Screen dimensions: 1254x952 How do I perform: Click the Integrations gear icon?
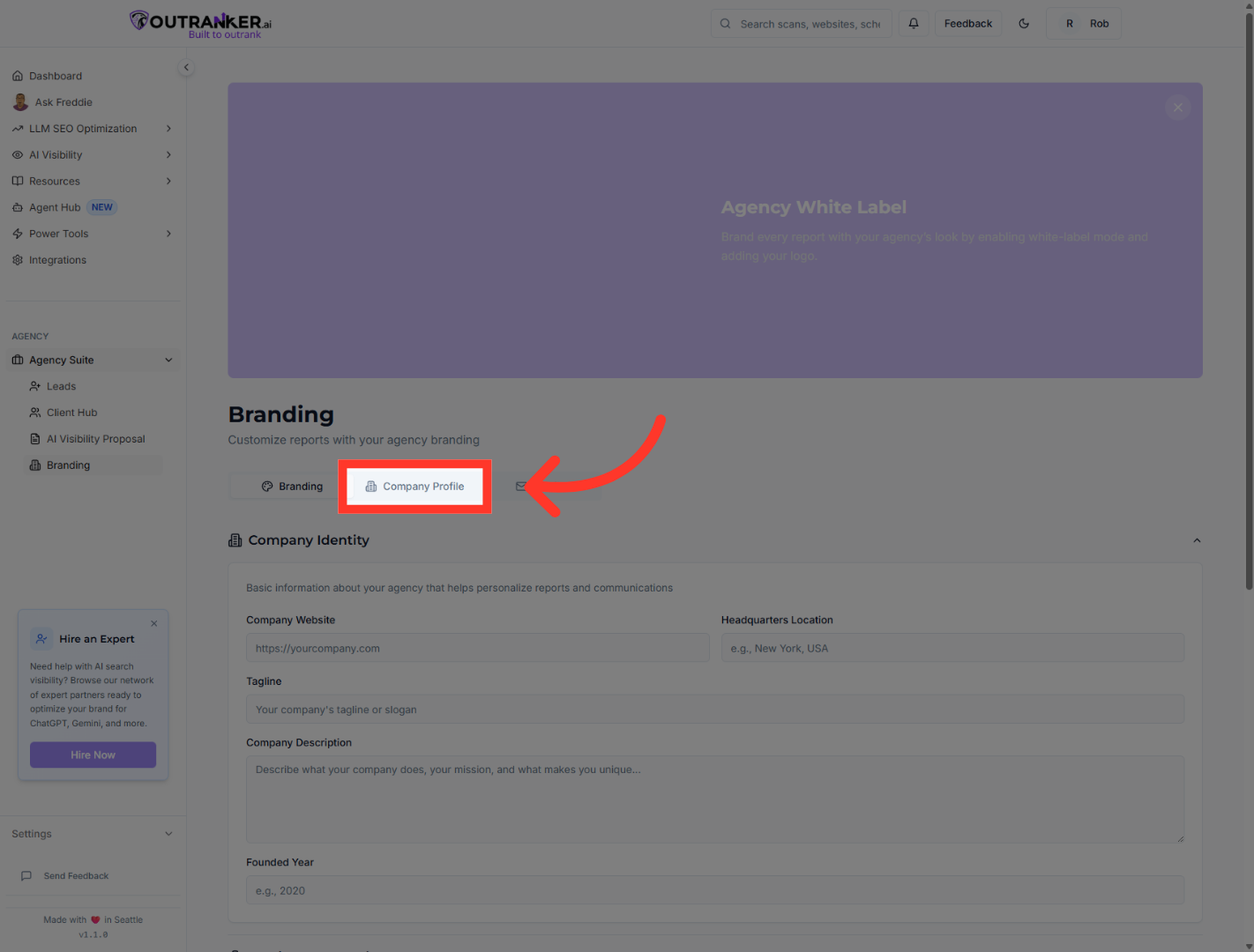pyautogui.click(x=18, y=259)
